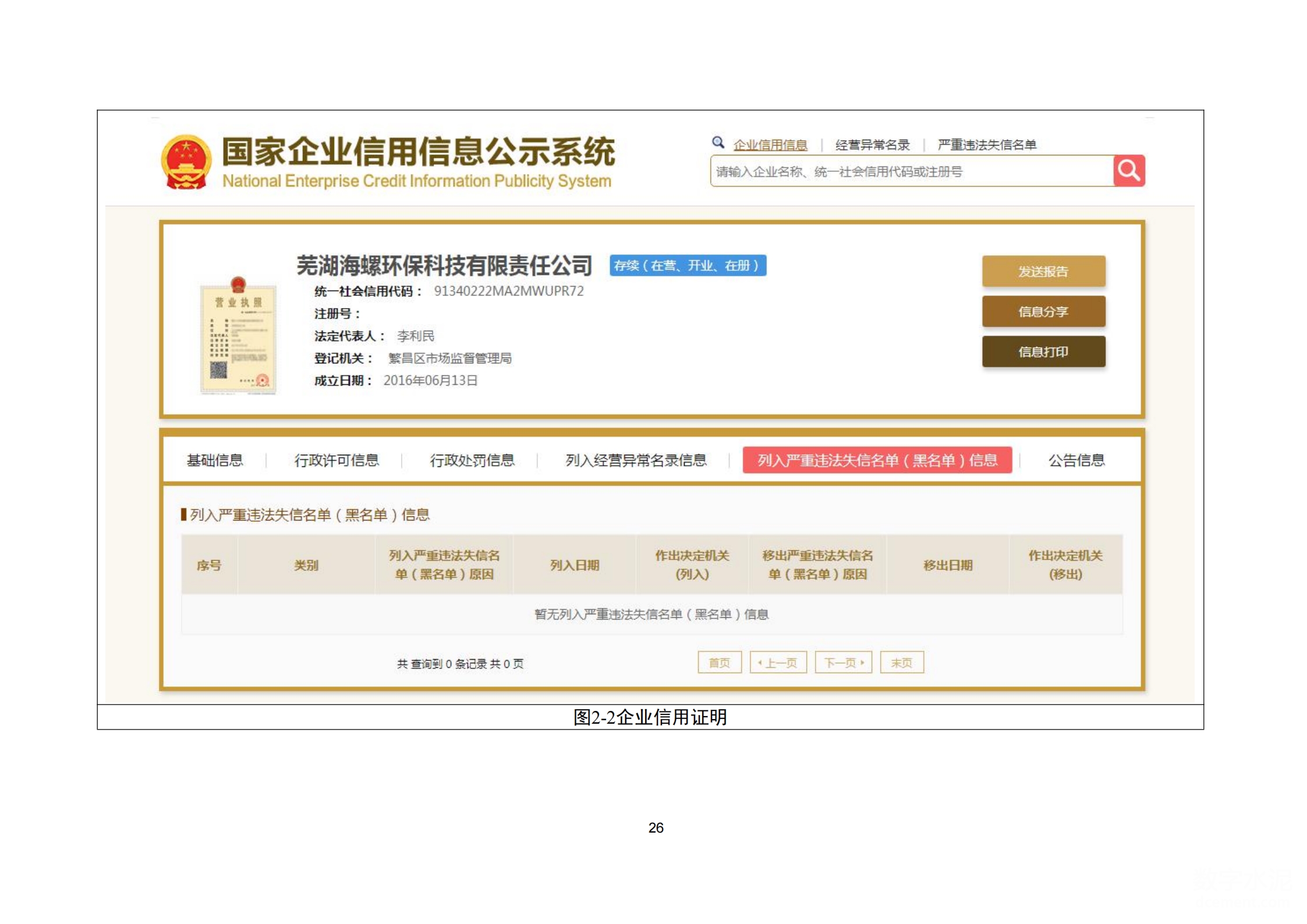The height and width of the screenshot is (924, 1307).
Task: Switch to the 公告信息 tab
Action: (1076, 461)
